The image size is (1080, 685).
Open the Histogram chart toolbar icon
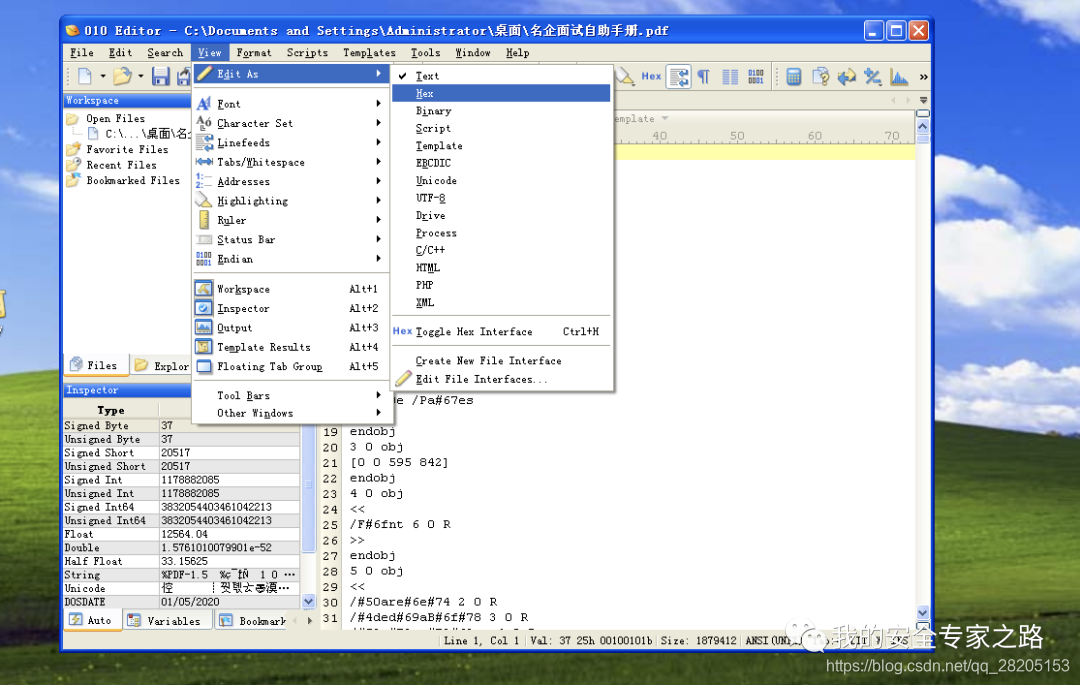click(899, 76)
